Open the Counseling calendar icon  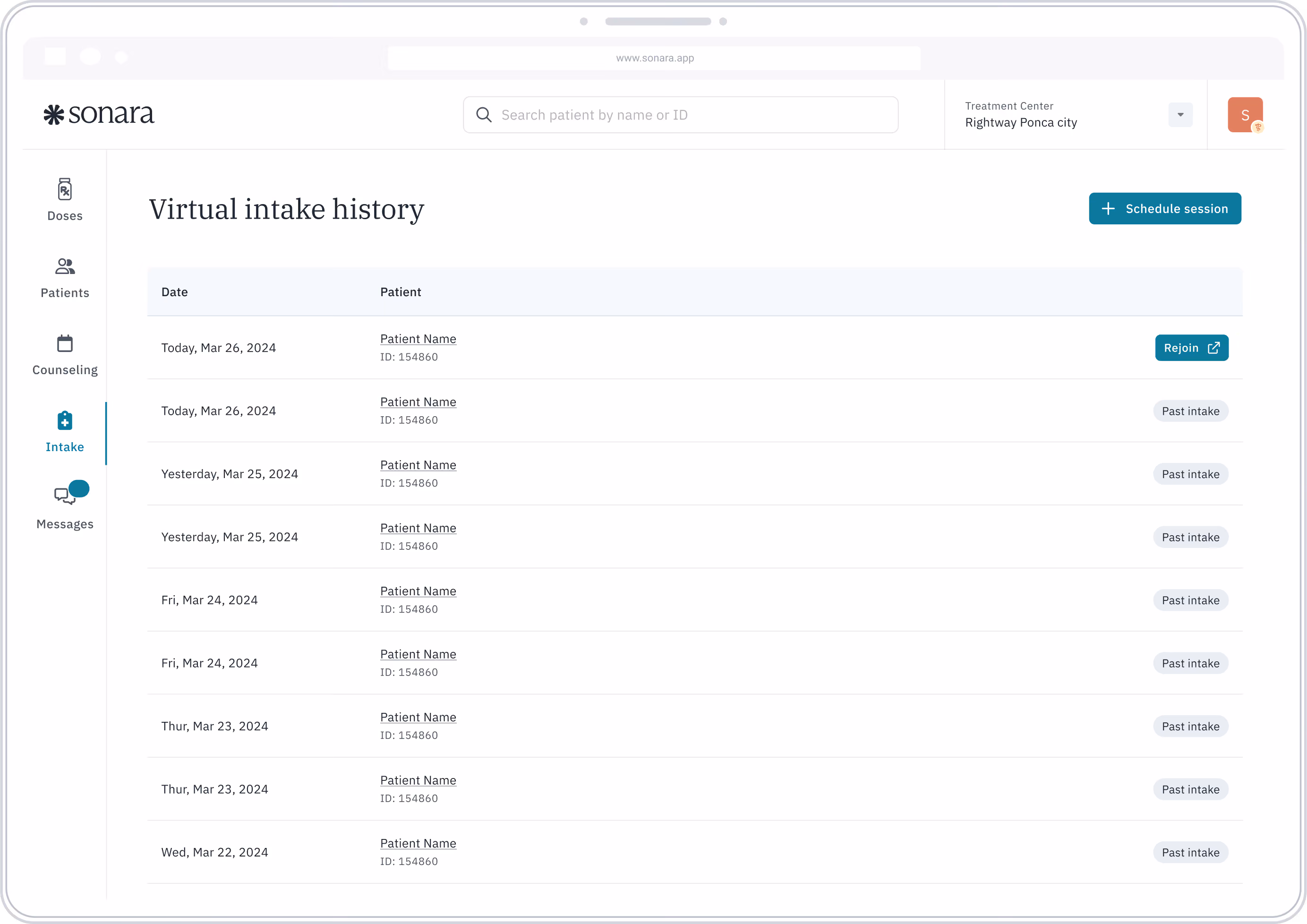pyautogui.click(x=65, y=343)
